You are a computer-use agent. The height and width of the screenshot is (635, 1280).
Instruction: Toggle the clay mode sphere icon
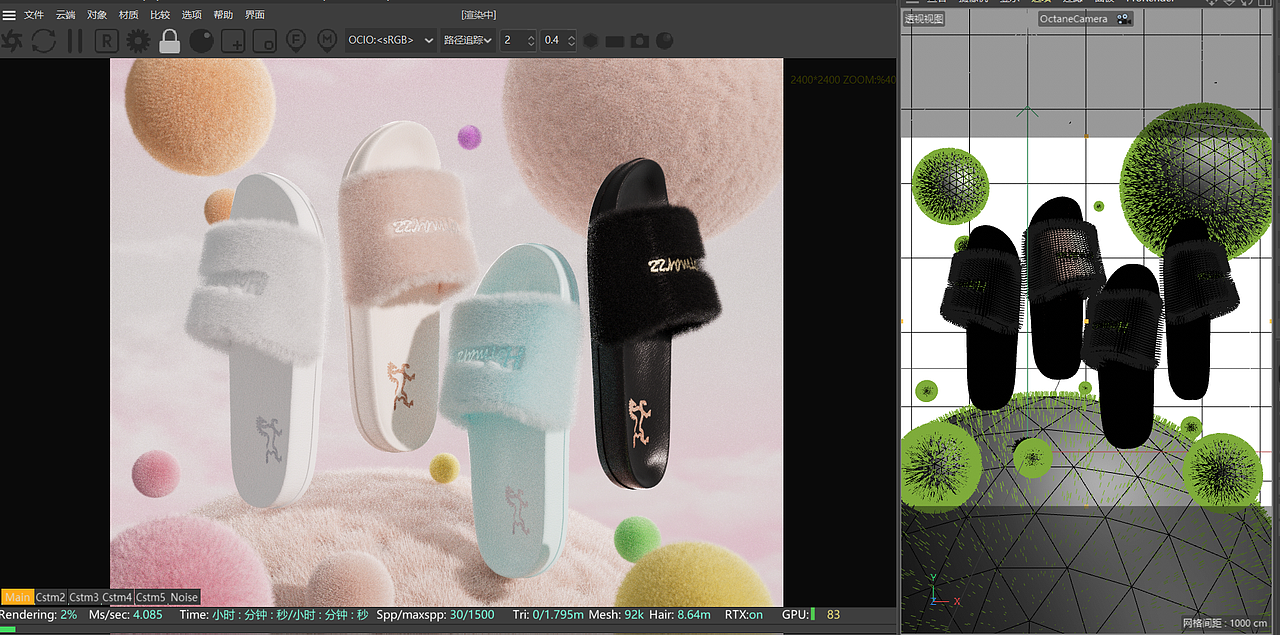[201, 41]
